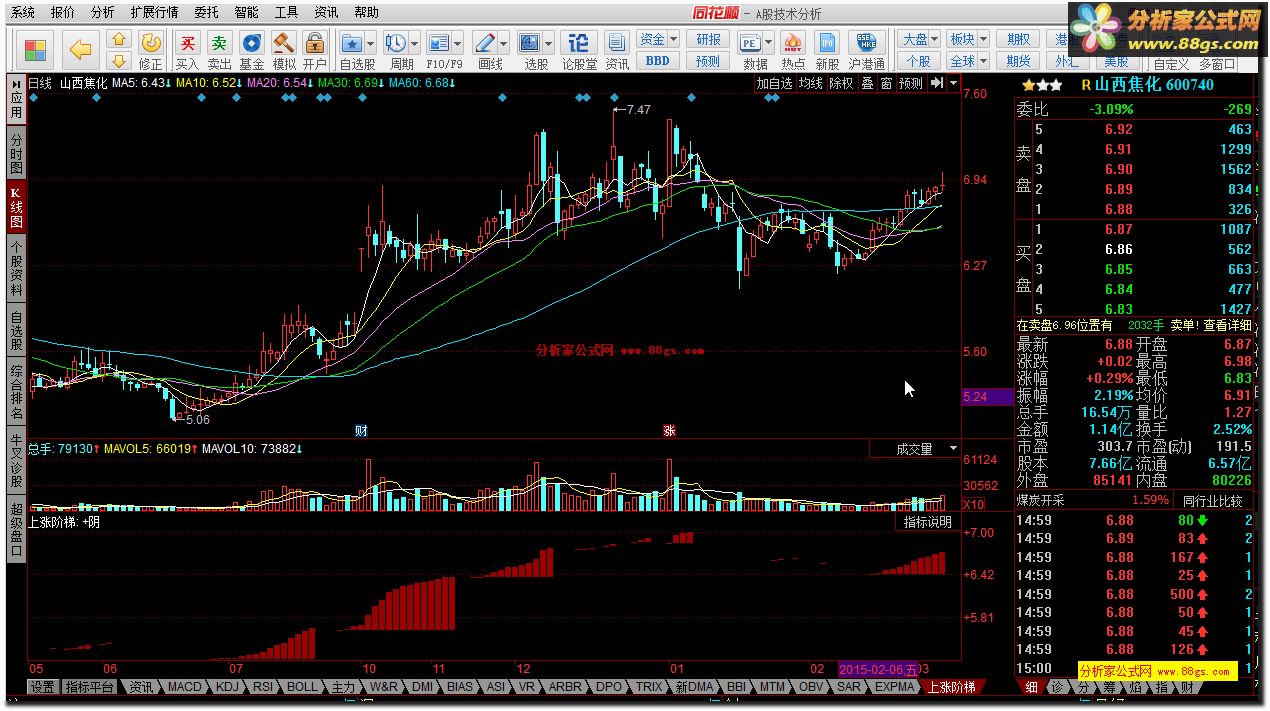Go back with the yellow left arrow
Viewport: 1270px width, 711px height.
pyautogui.click(x=80, y=49)
